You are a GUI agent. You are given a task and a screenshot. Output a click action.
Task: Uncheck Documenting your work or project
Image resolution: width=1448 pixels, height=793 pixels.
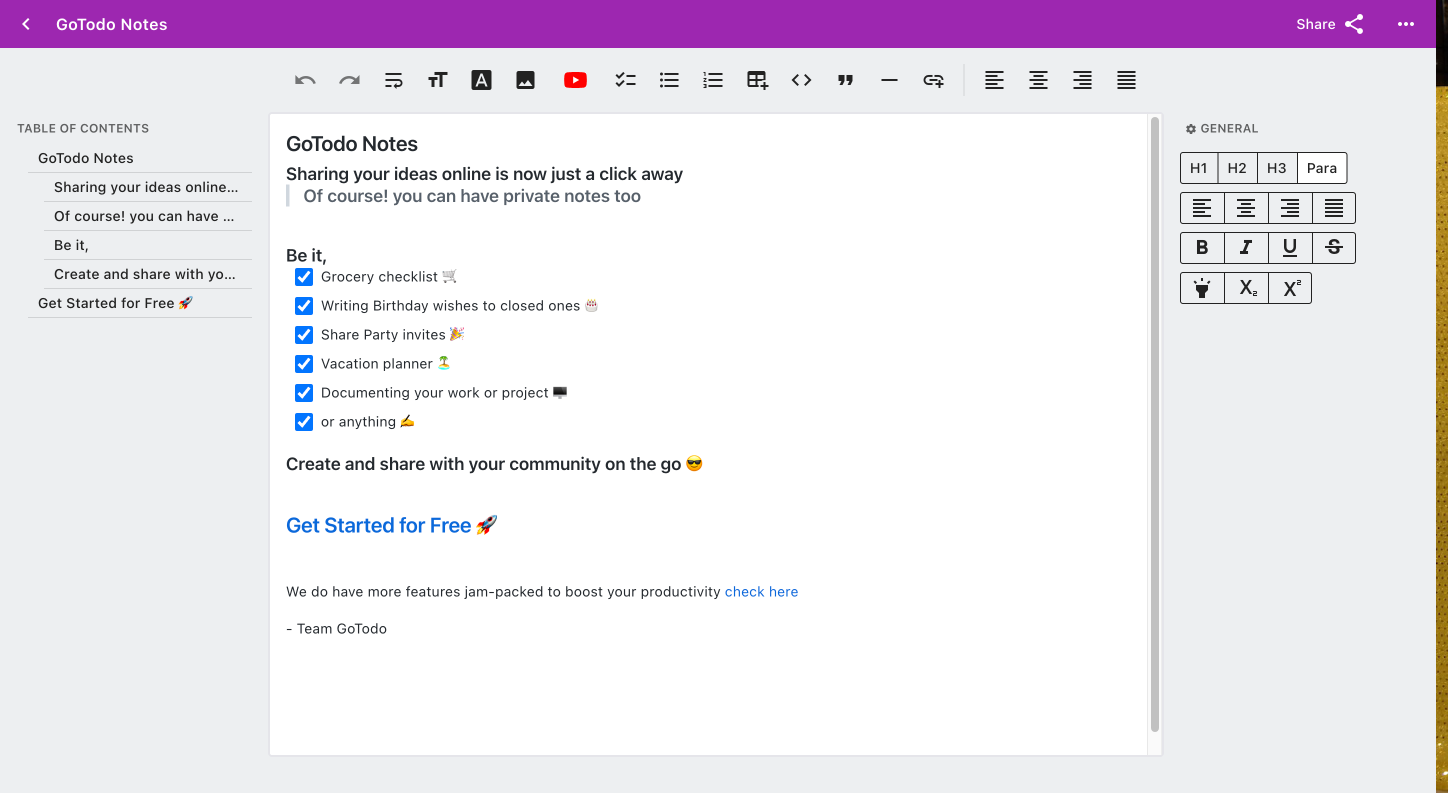tap(304, 393)
